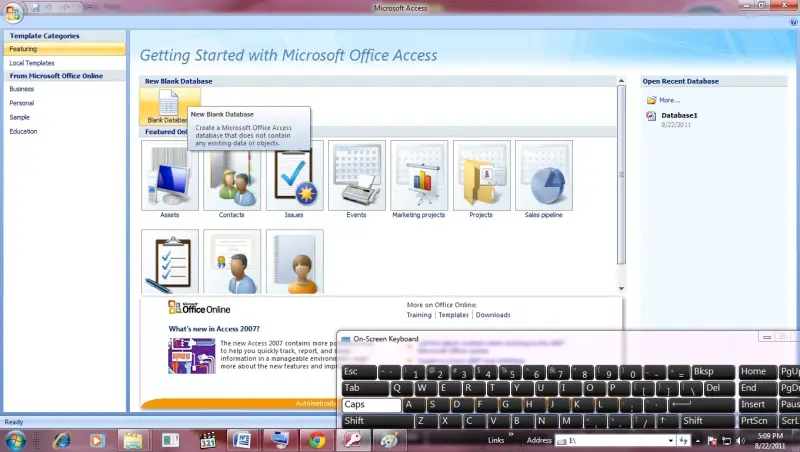Pick the Events calendar template
Viewport: 800px width, 452px height.
point(357,175)
